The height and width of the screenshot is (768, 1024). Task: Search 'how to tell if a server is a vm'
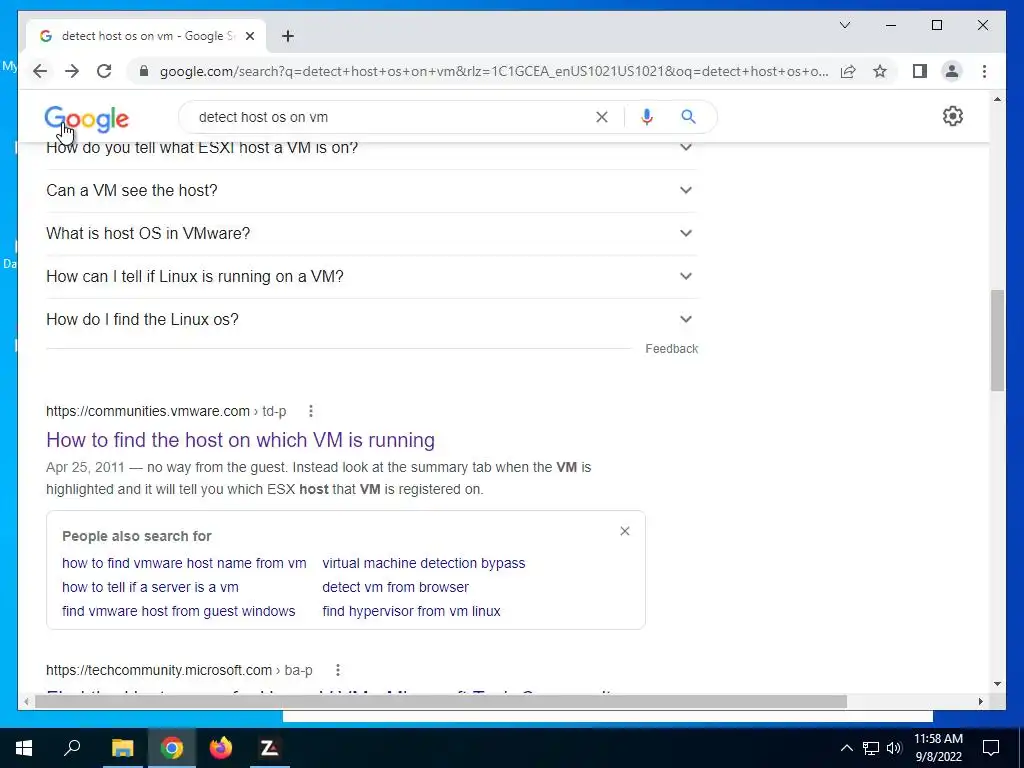(150, 587)
